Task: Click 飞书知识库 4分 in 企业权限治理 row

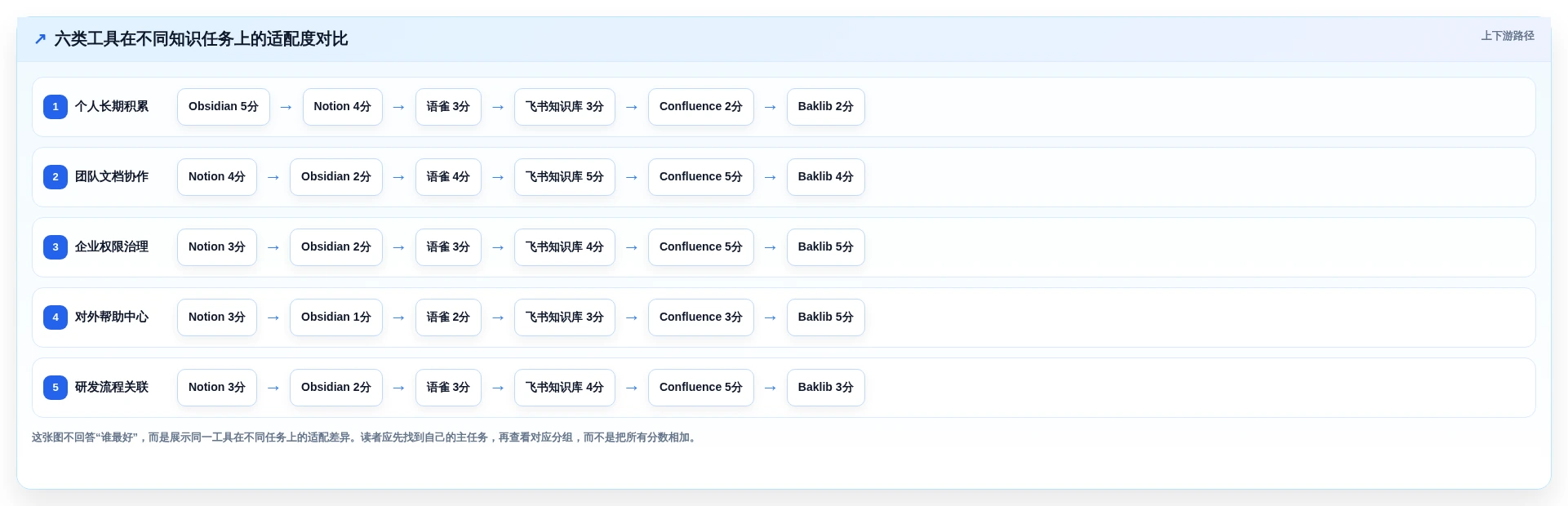Action: (565, 247)
